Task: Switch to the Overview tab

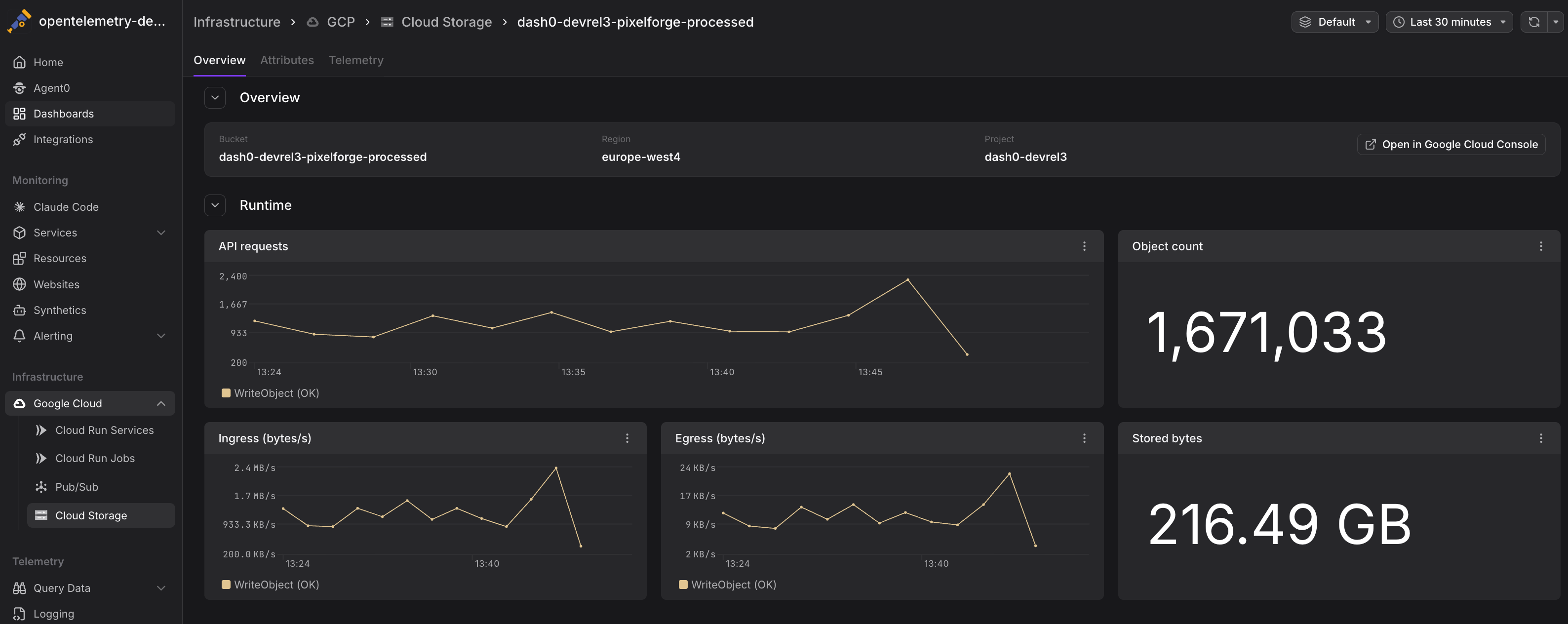Action: coord(220,60)
